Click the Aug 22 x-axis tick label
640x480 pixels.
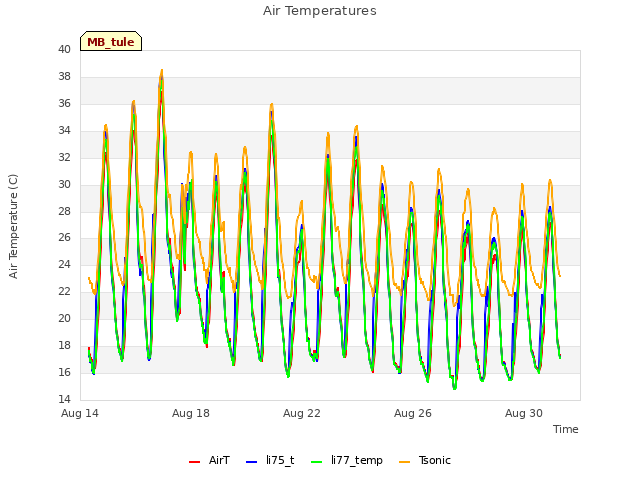(x=302, y=413)
